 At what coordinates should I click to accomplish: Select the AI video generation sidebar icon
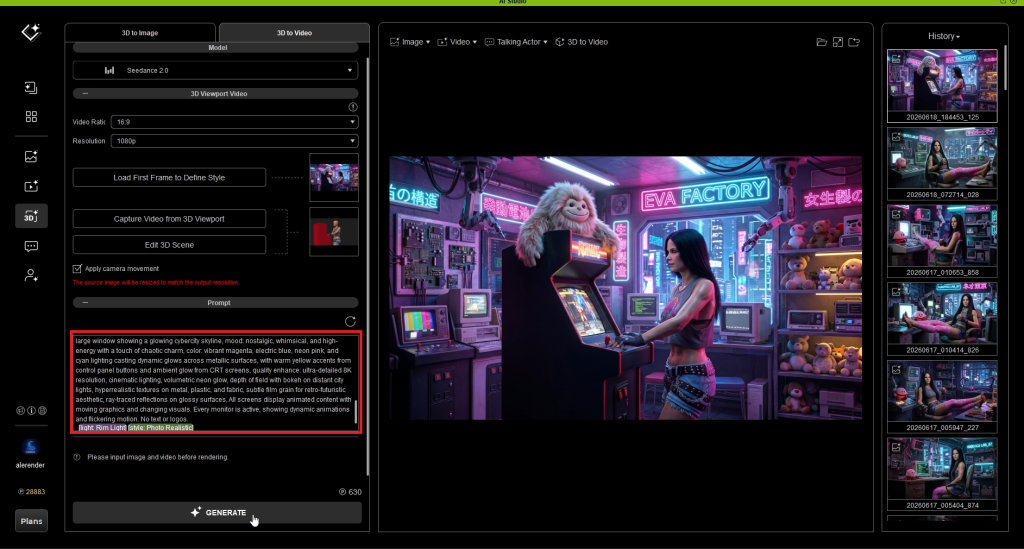click(31, 186)
